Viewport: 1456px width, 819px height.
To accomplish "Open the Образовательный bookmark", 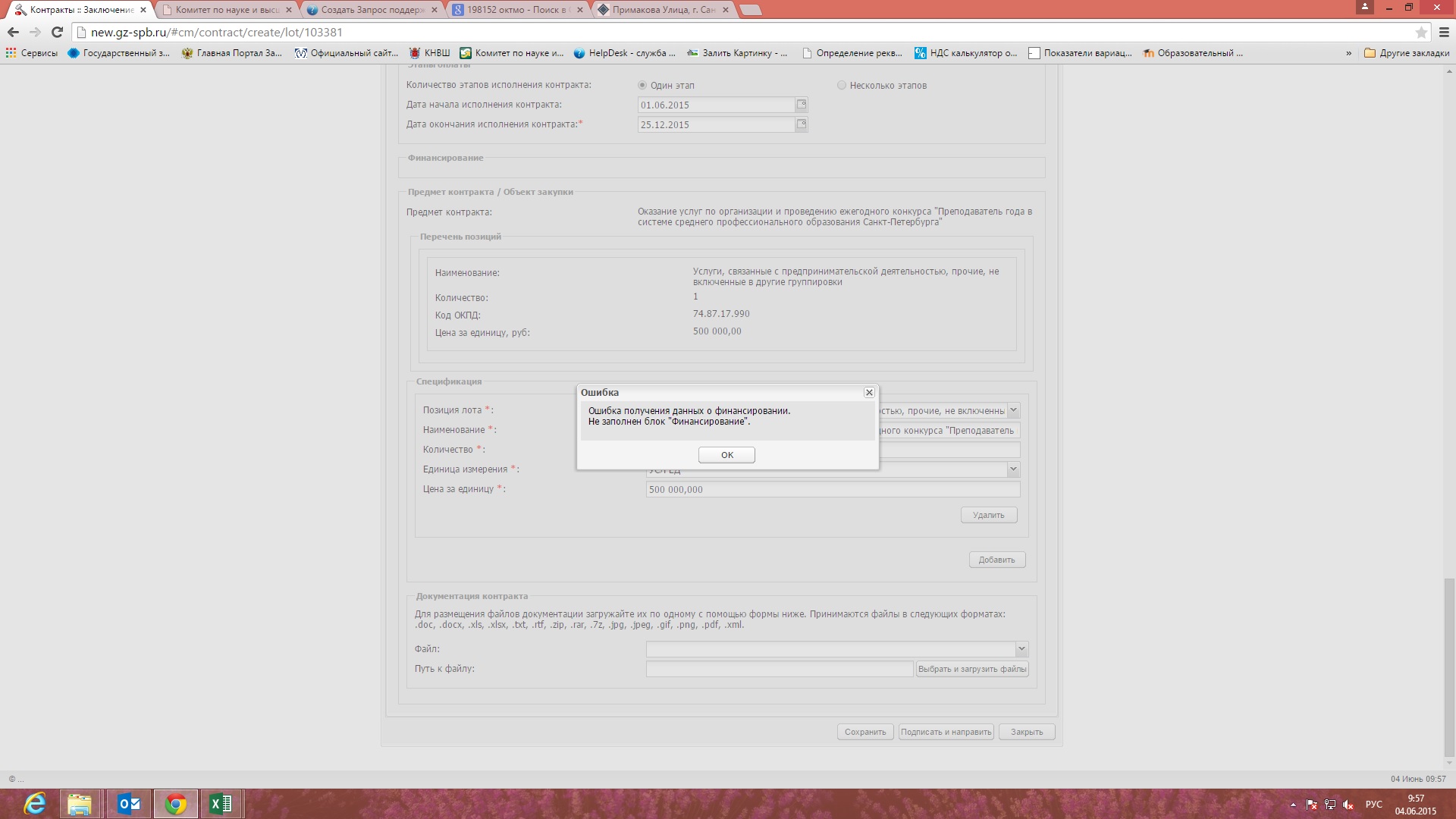I will (x=1194, y=53).
